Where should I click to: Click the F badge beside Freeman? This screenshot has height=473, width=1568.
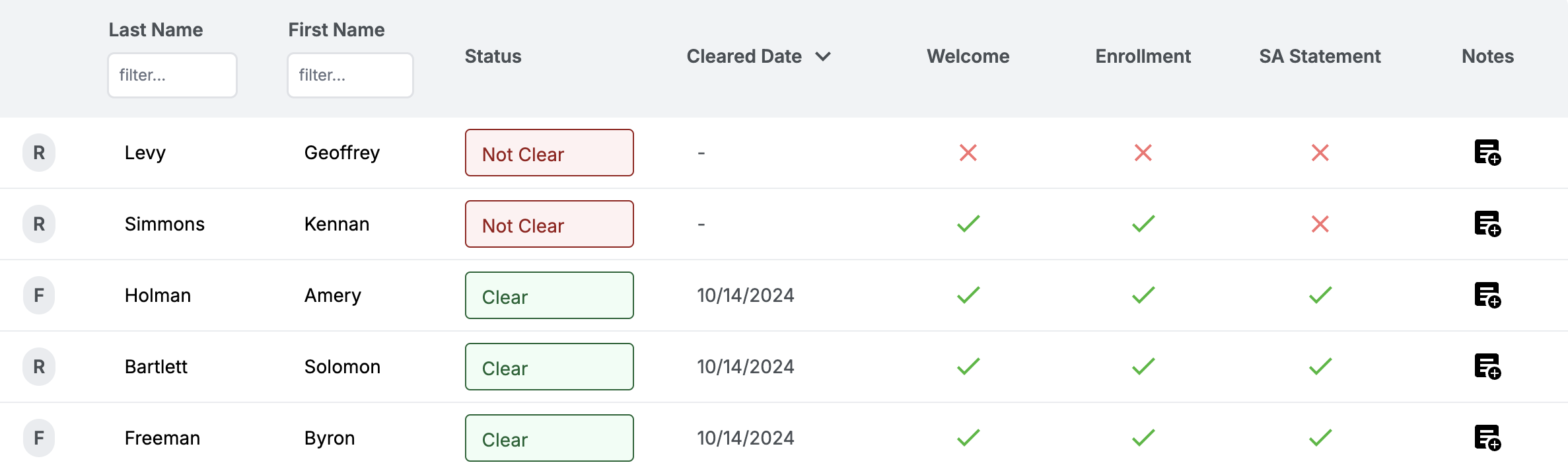(x=39, y=438)
